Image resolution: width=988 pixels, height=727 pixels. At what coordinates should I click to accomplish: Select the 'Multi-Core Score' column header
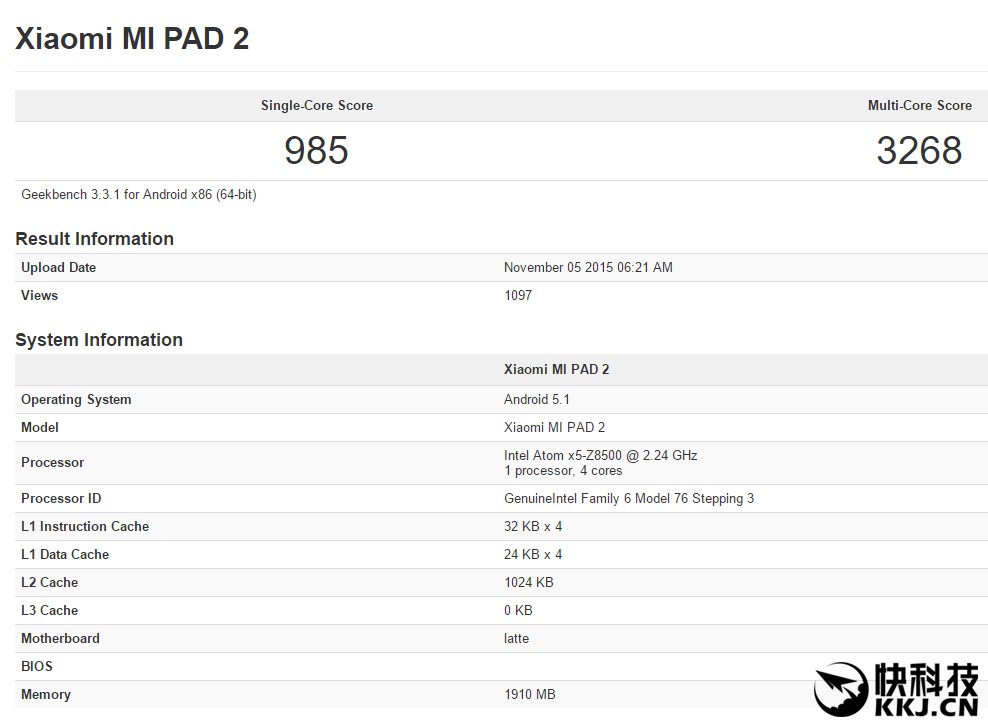(920, 105)
